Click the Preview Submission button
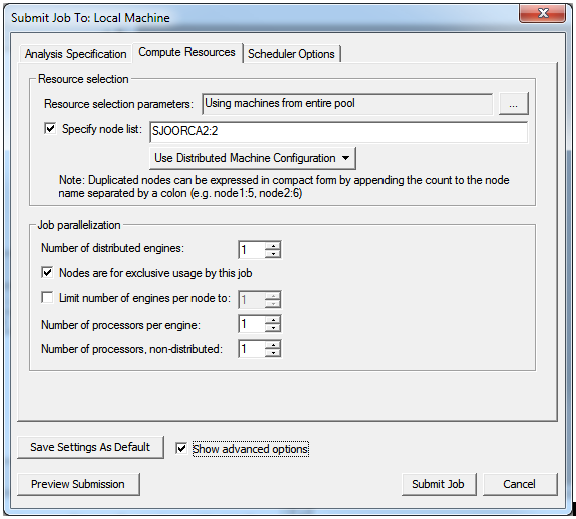Image resolution: width=576 pixels, height=519 pixels. (78, 484)
